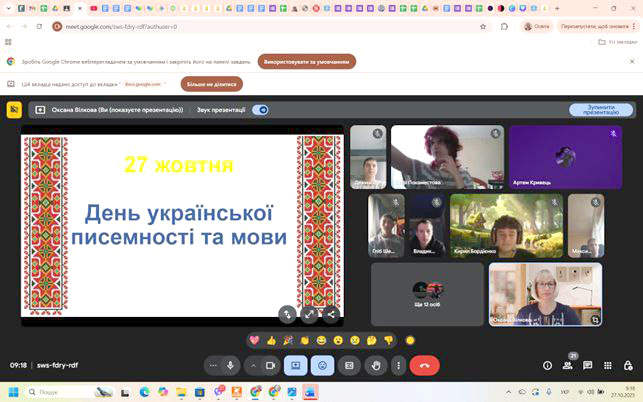The image size is (643, 402).
Task: Open the emoji reactions button
Action: click(x=322, y=366)
